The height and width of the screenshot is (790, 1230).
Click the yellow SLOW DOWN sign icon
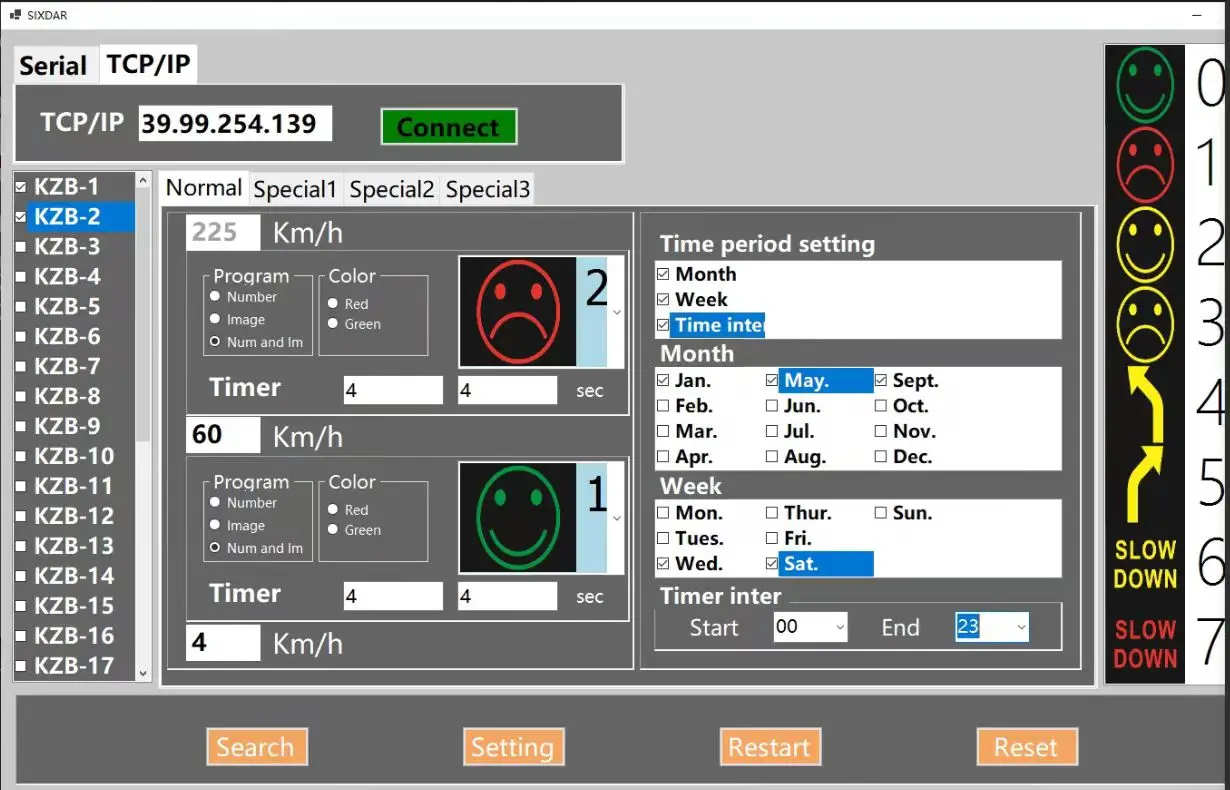pos(1145,564)
